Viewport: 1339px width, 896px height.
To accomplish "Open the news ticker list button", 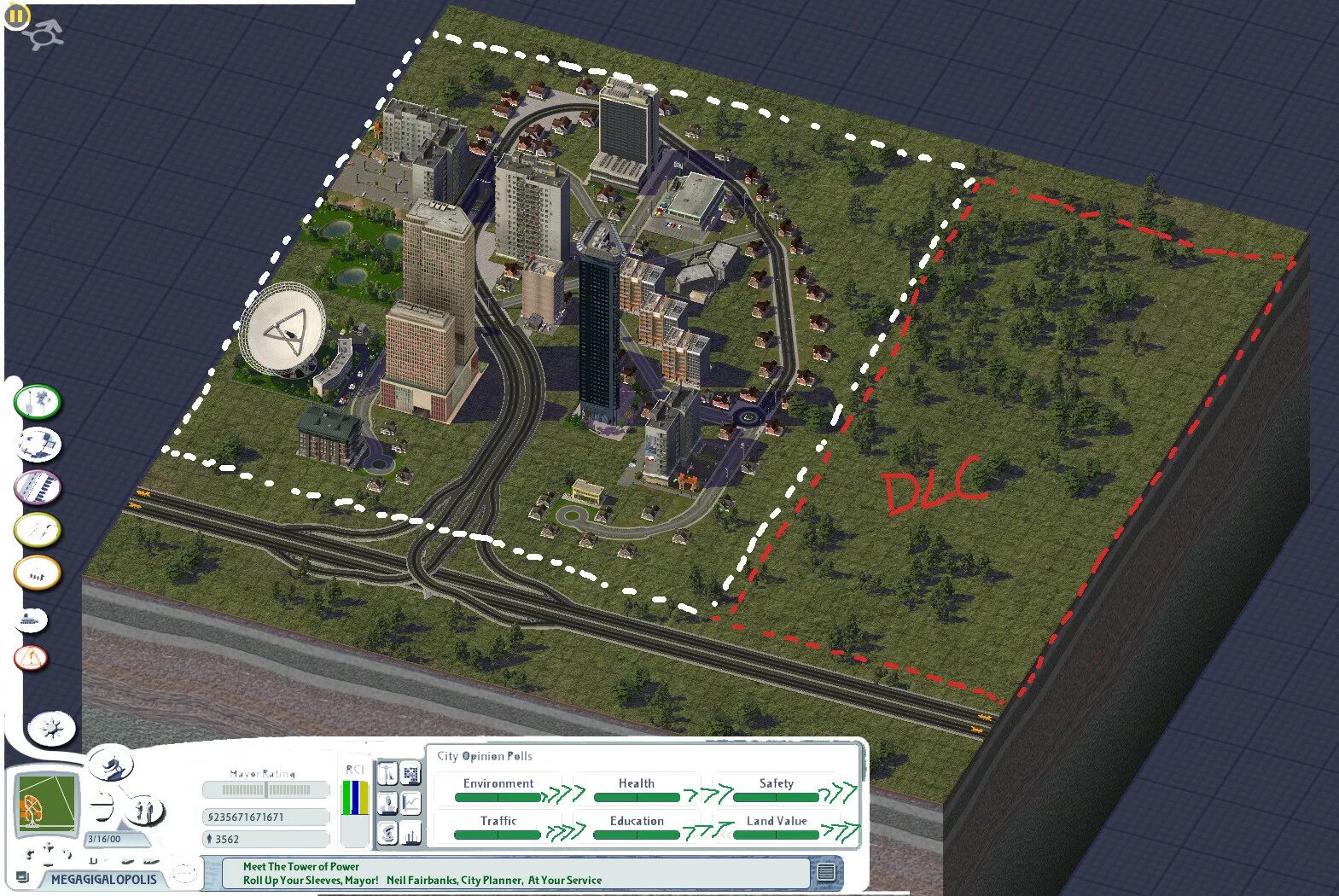I will click(825, 872).
